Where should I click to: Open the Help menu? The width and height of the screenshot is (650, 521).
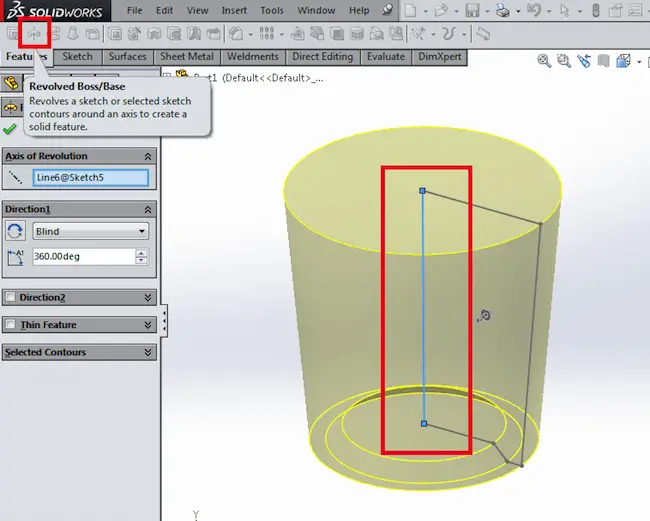coord(359,10)
